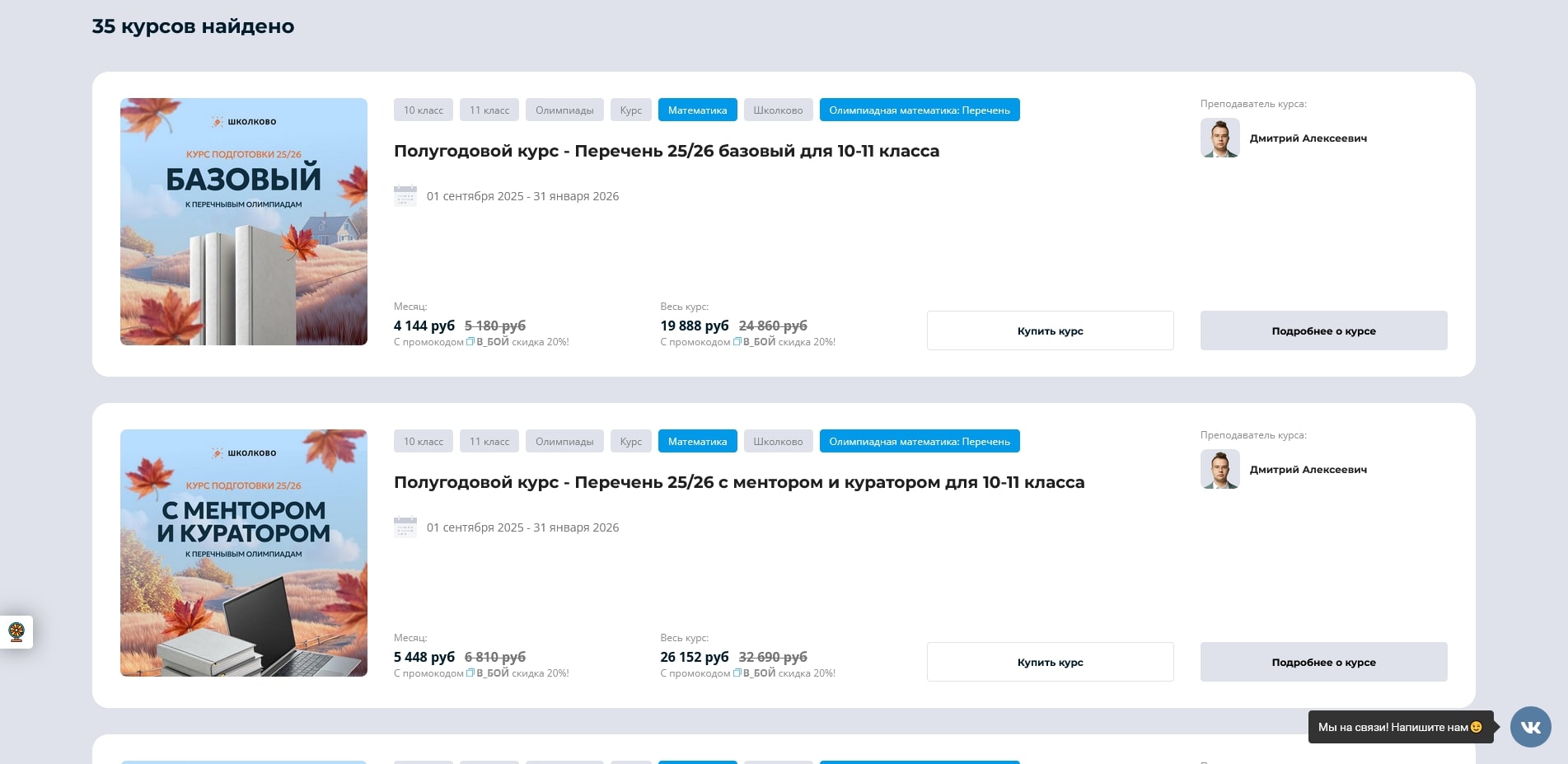Screen dimensions: 1568x764
Task: Click teacher Дмитрий Алексеевич's avatar on first course
Action: coord(1219,138)
